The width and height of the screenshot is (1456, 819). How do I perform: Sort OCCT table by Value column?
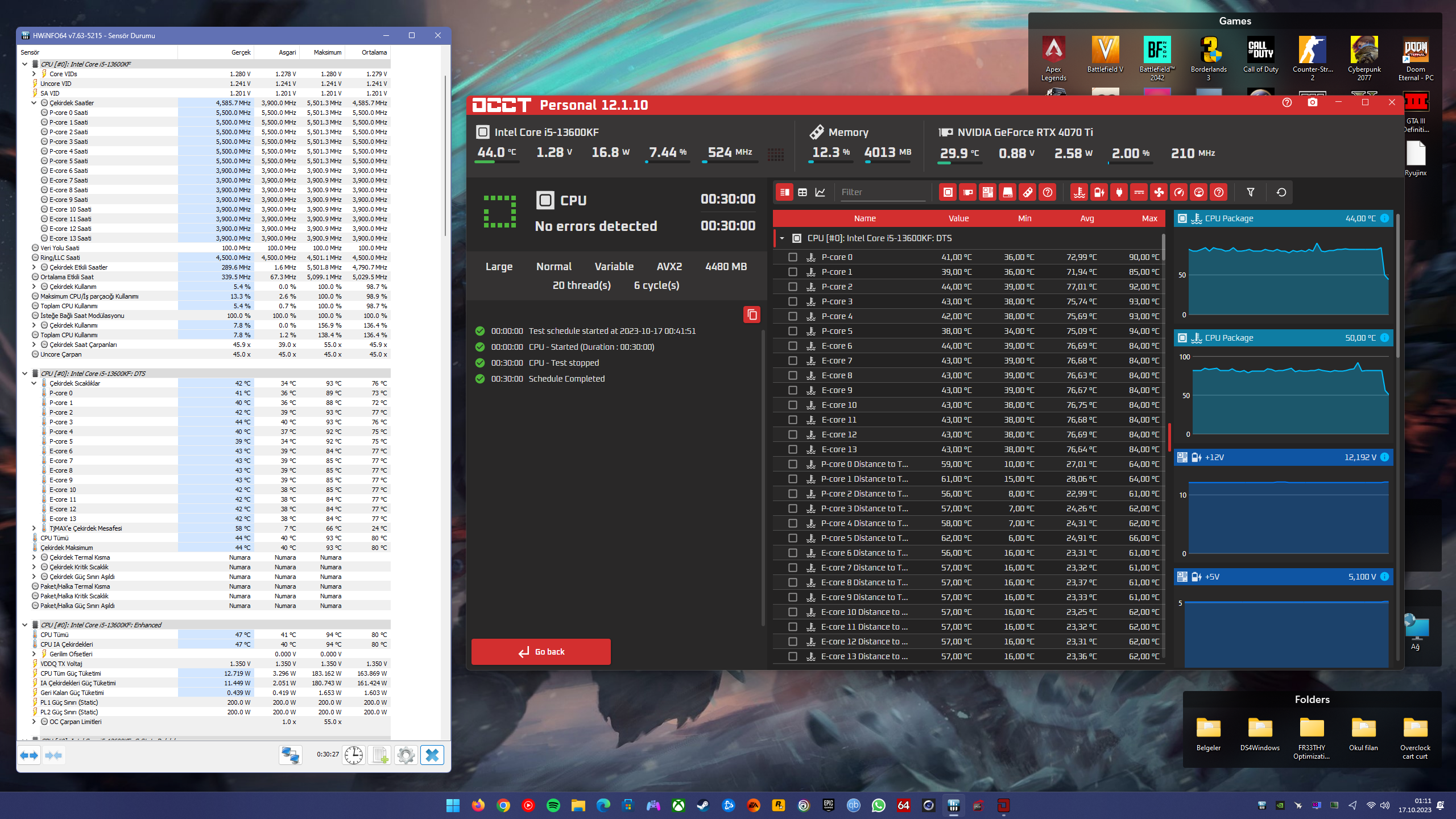point(958,218)
